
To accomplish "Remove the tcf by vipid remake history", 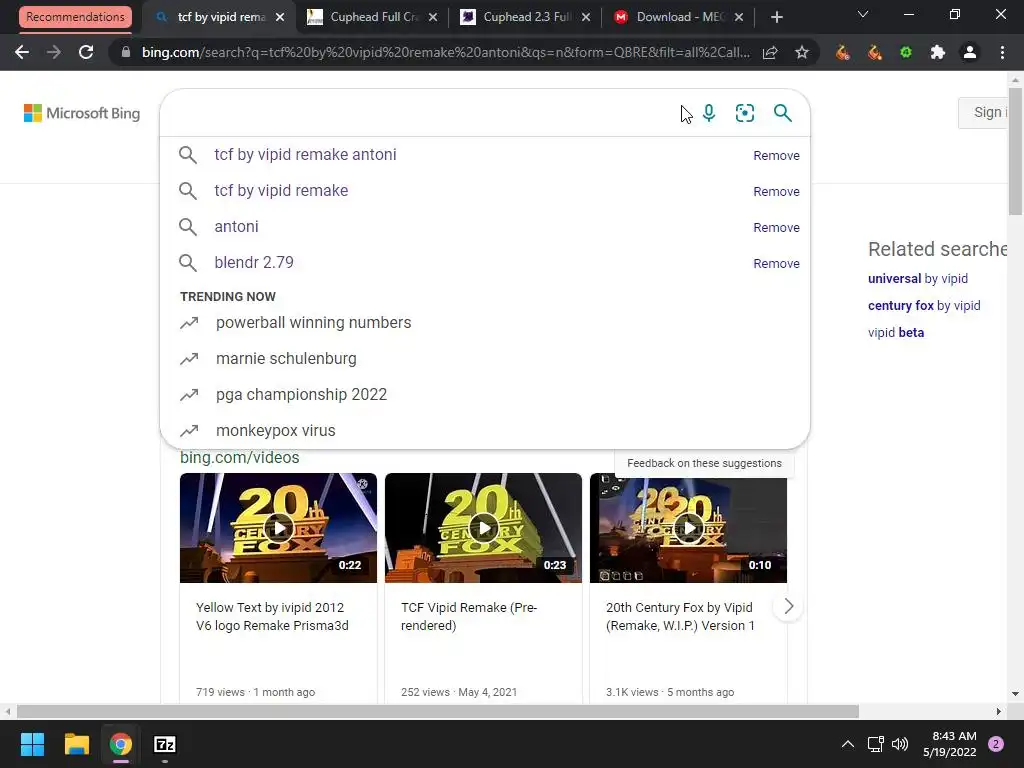I will pyautogui.click(x=776, y=191).
